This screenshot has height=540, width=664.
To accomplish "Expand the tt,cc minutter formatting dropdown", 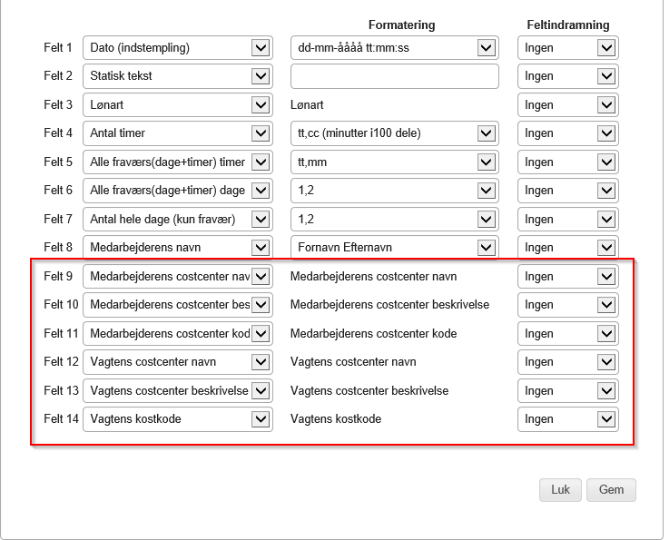I will click(x=394, y=133).
